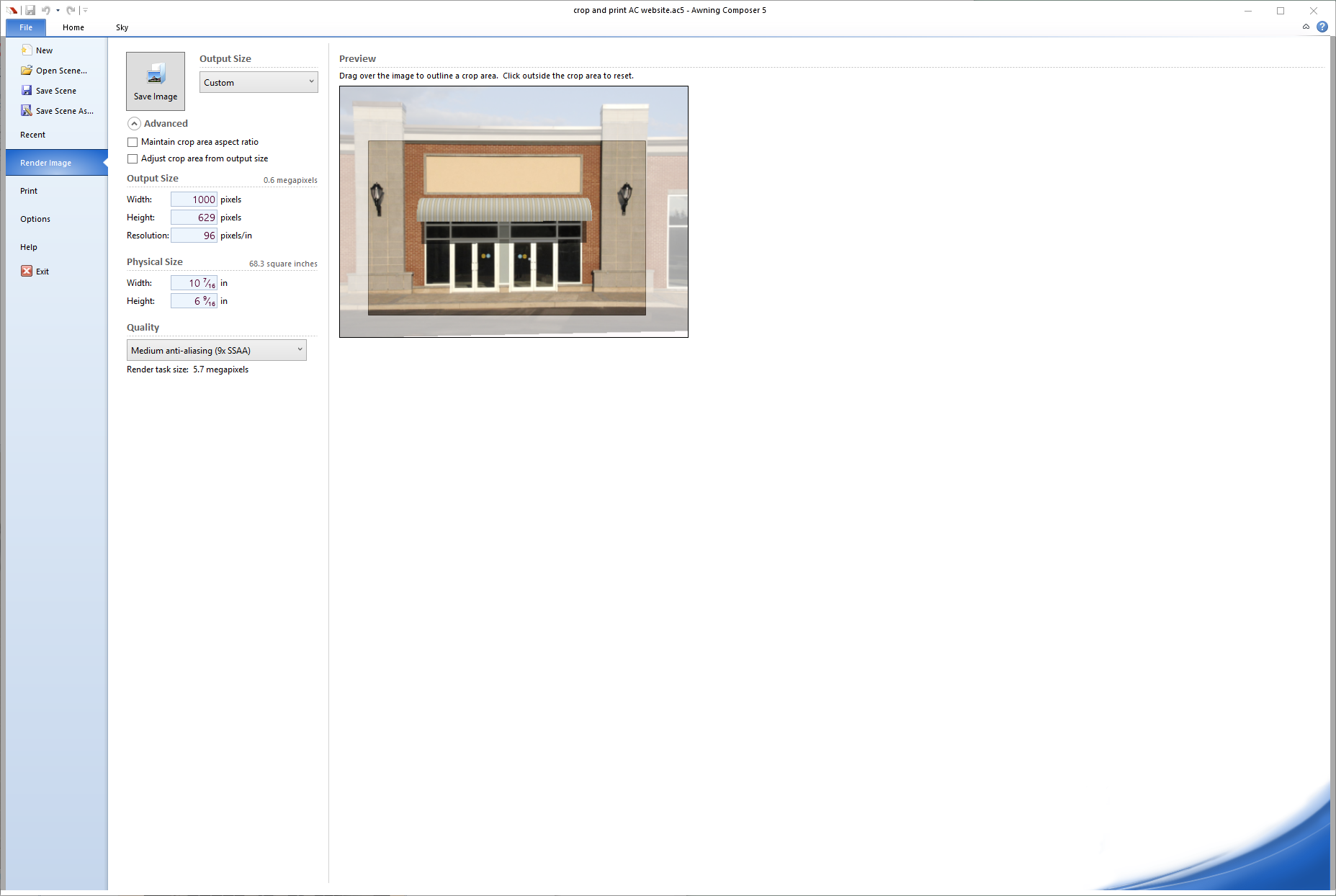This screenshot has width=1336, height=896.
Task: Click the physical Height inches field
Action: (194, 301)
